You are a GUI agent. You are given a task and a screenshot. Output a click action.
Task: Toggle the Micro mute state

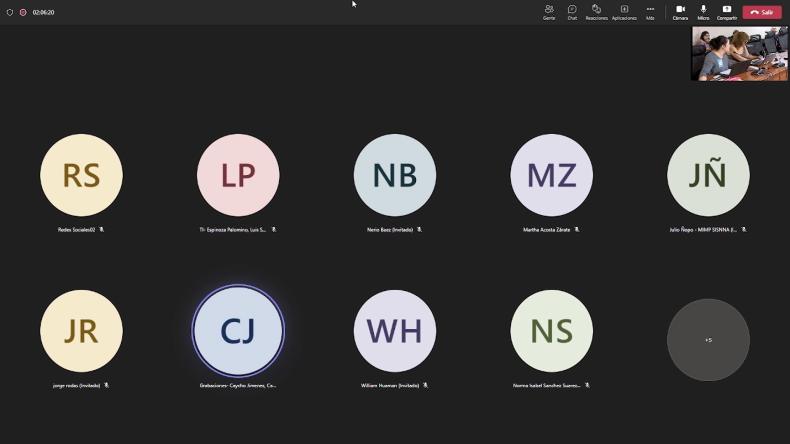coord(703,12)
